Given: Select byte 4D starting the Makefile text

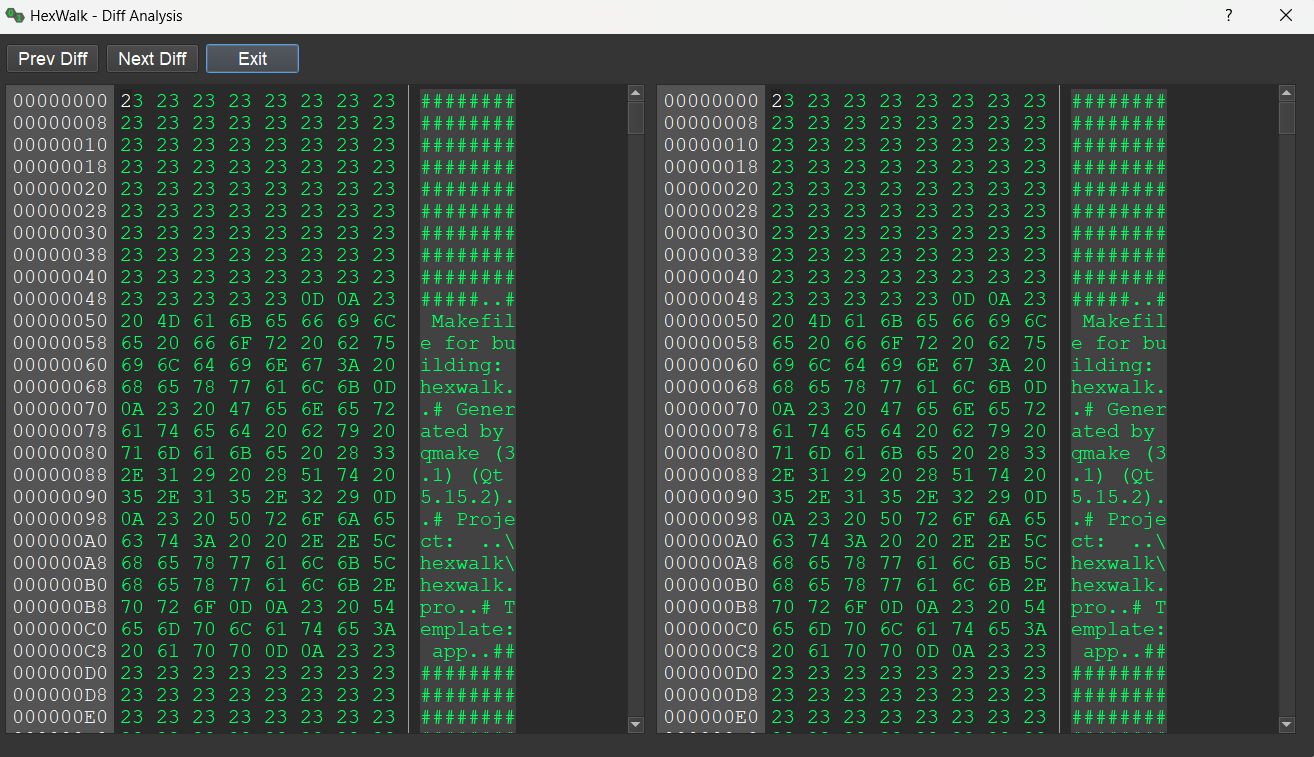Looking at the screenshot, I should (168, 321).
